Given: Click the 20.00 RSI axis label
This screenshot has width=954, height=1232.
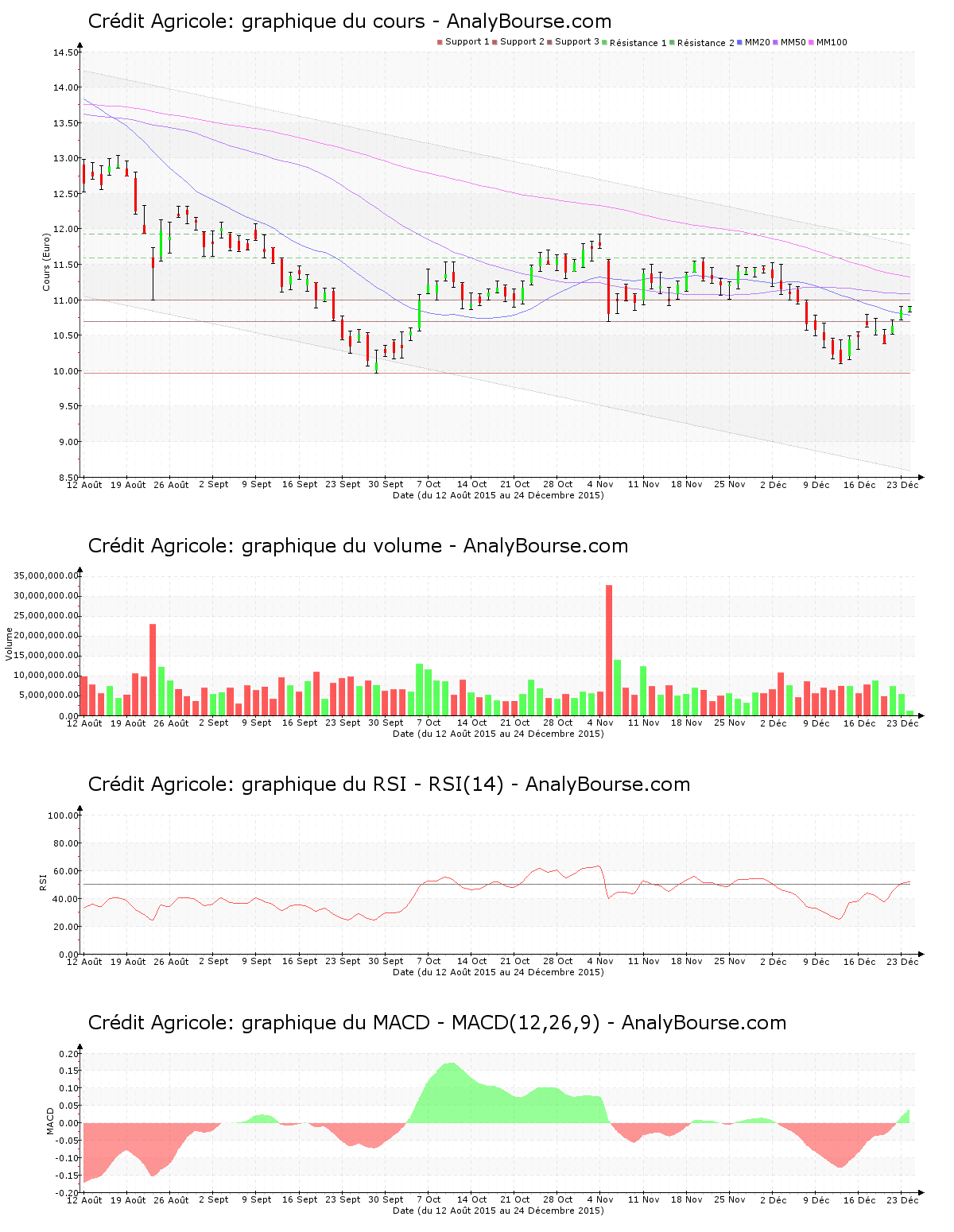Looking at the screenshot, I should coord(66,927).
